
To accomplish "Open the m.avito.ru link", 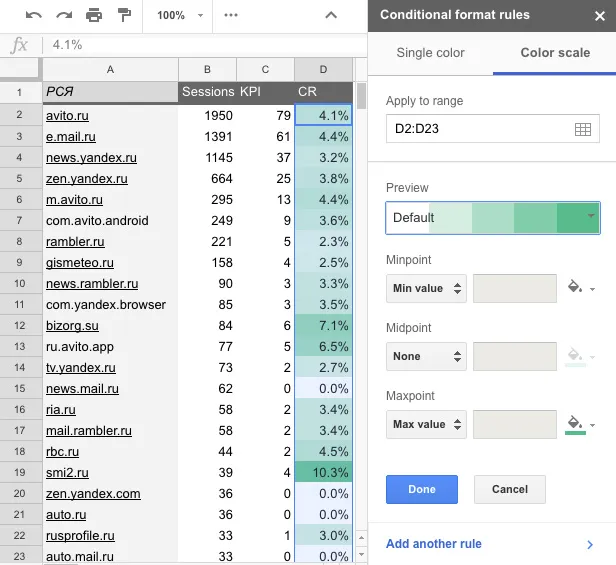I will pyautogui.click(x=74, y=200).
